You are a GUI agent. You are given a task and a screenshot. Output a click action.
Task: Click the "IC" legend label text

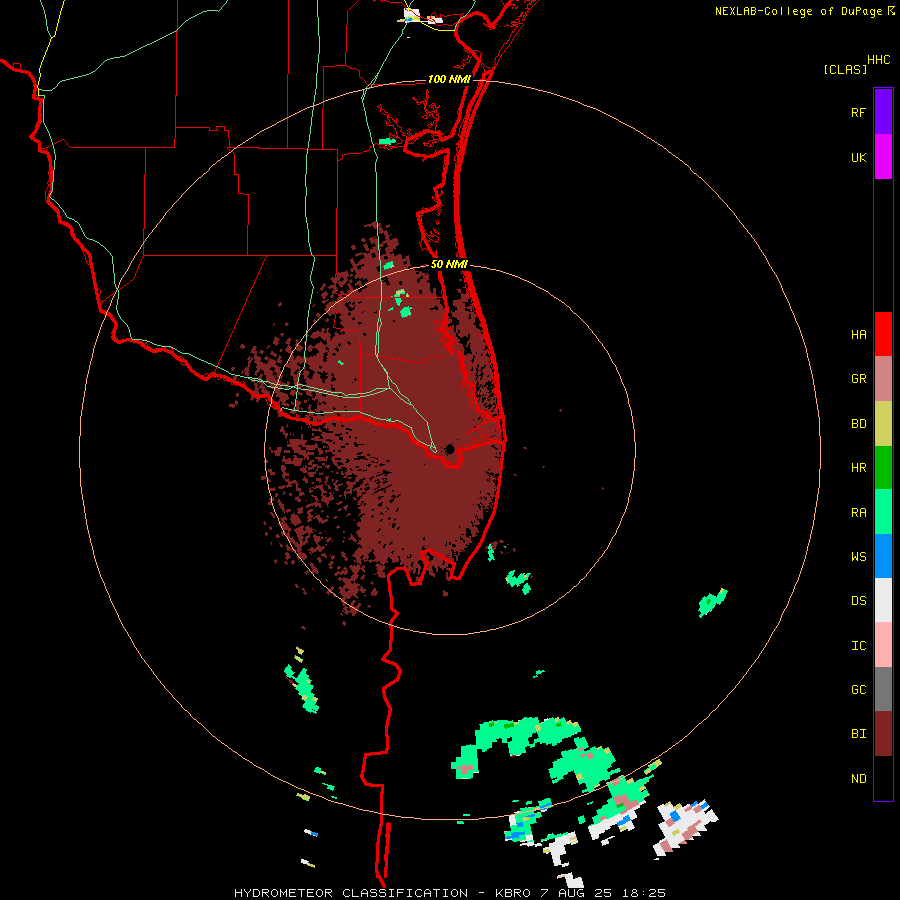click(858, 646)
